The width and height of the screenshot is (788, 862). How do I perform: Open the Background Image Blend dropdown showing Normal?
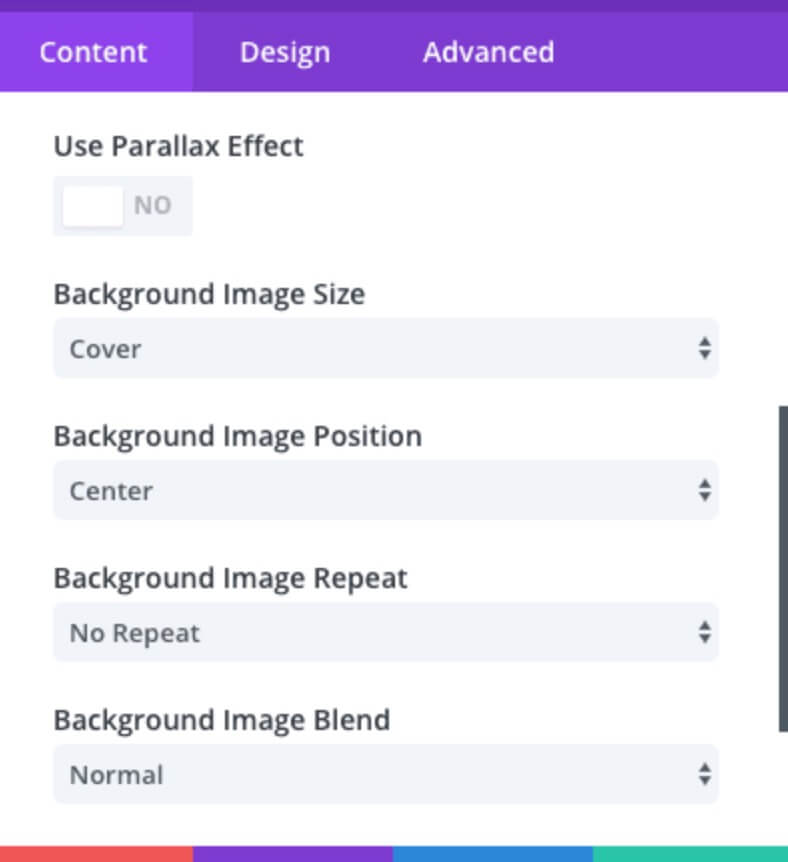386,774
